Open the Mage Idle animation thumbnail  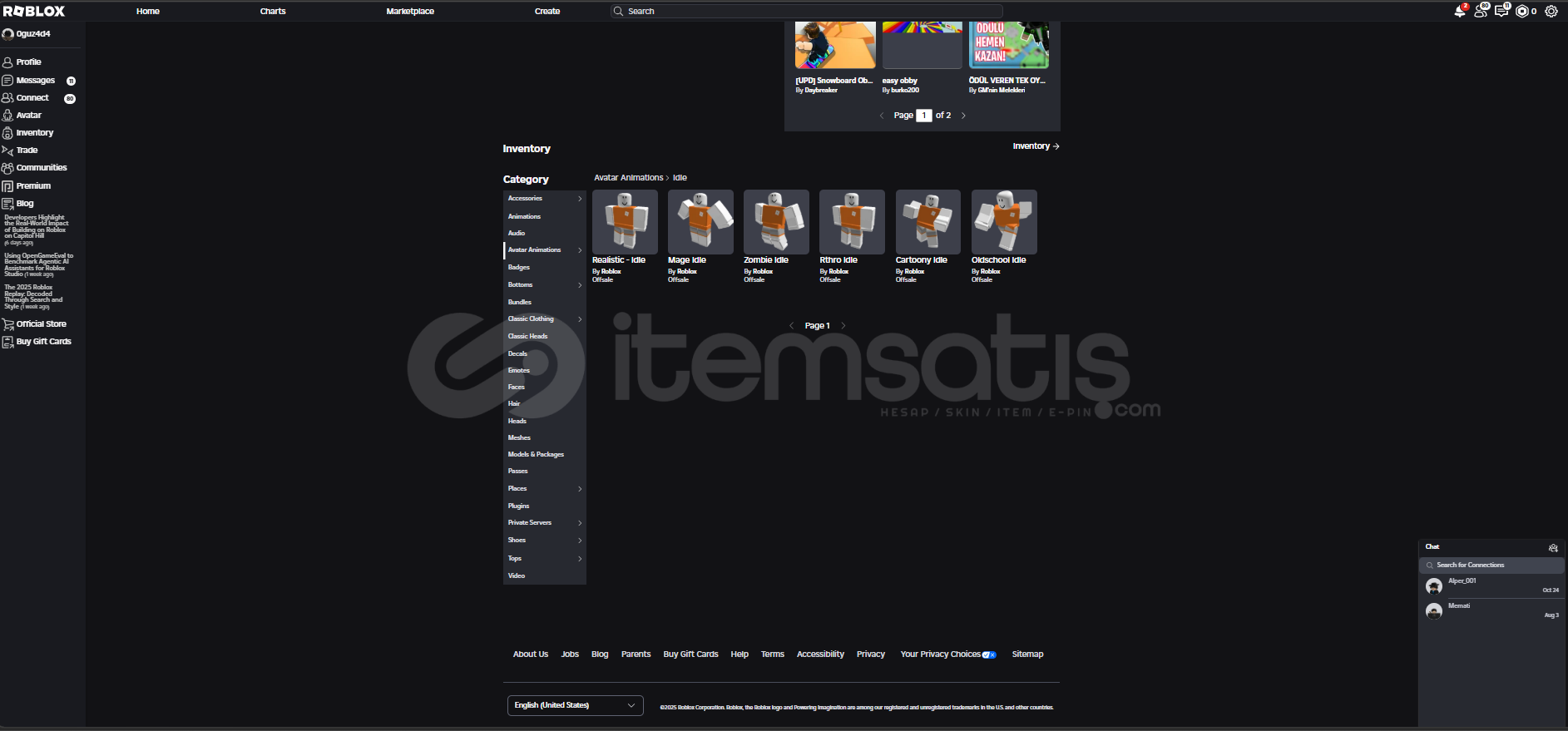700,222
